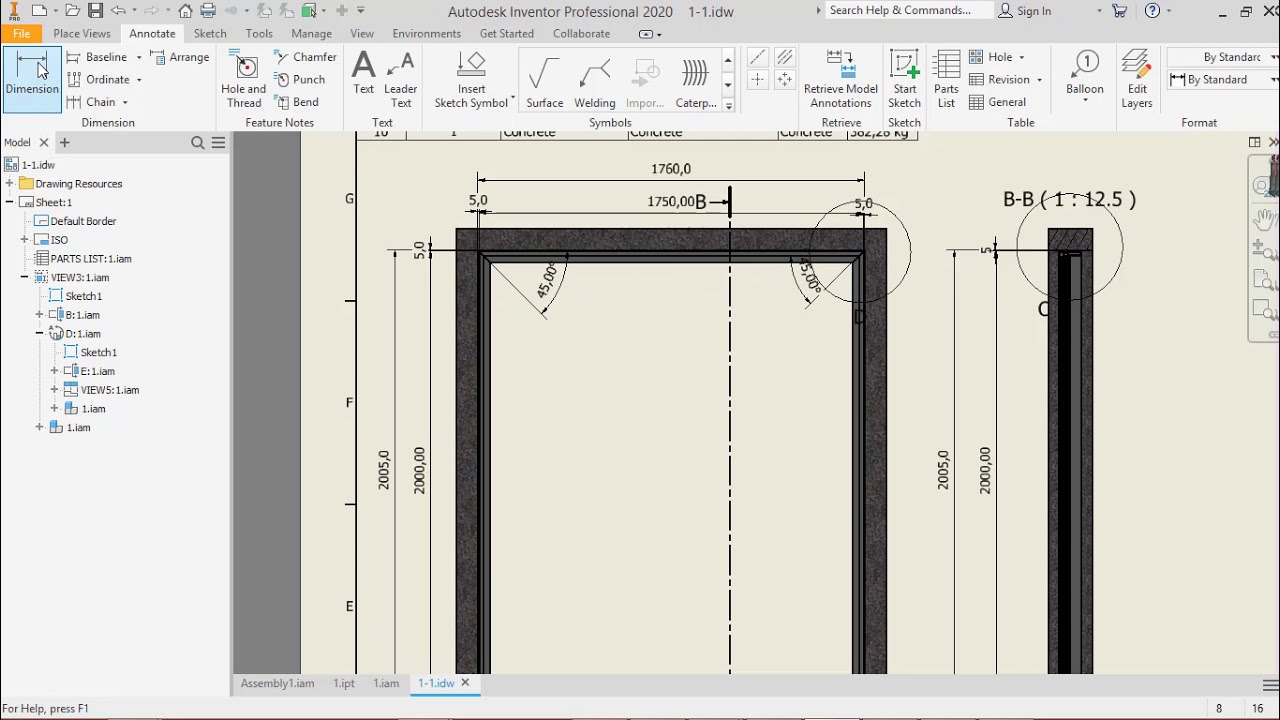
Task: Expand the Drawing Resources folder
Action: [9, 184]
